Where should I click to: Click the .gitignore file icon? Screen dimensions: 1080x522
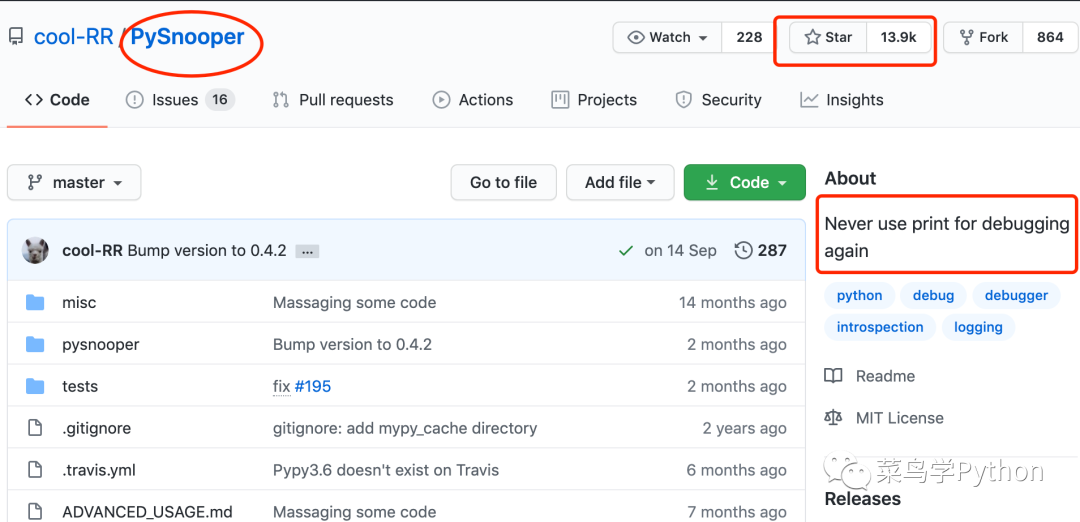(x=34, y=428)
